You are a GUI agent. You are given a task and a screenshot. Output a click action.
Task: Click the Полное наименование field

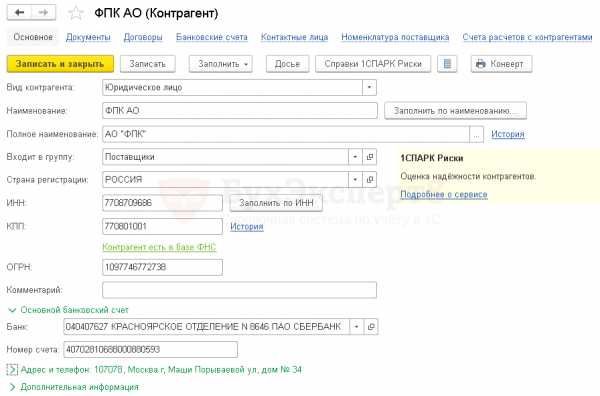coord(286,134)
